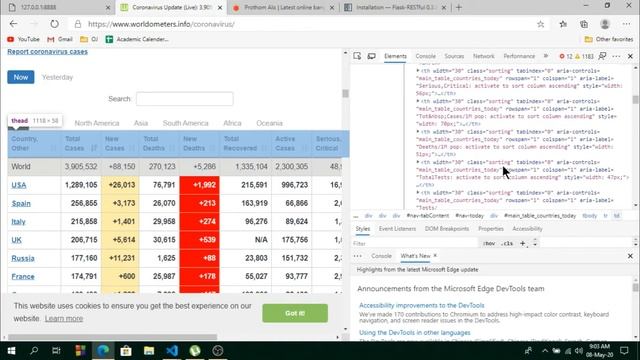Screen dimensions: 640x360
Task: Expand the Tot Cases/1M pop th node
Action: [418, 101]
